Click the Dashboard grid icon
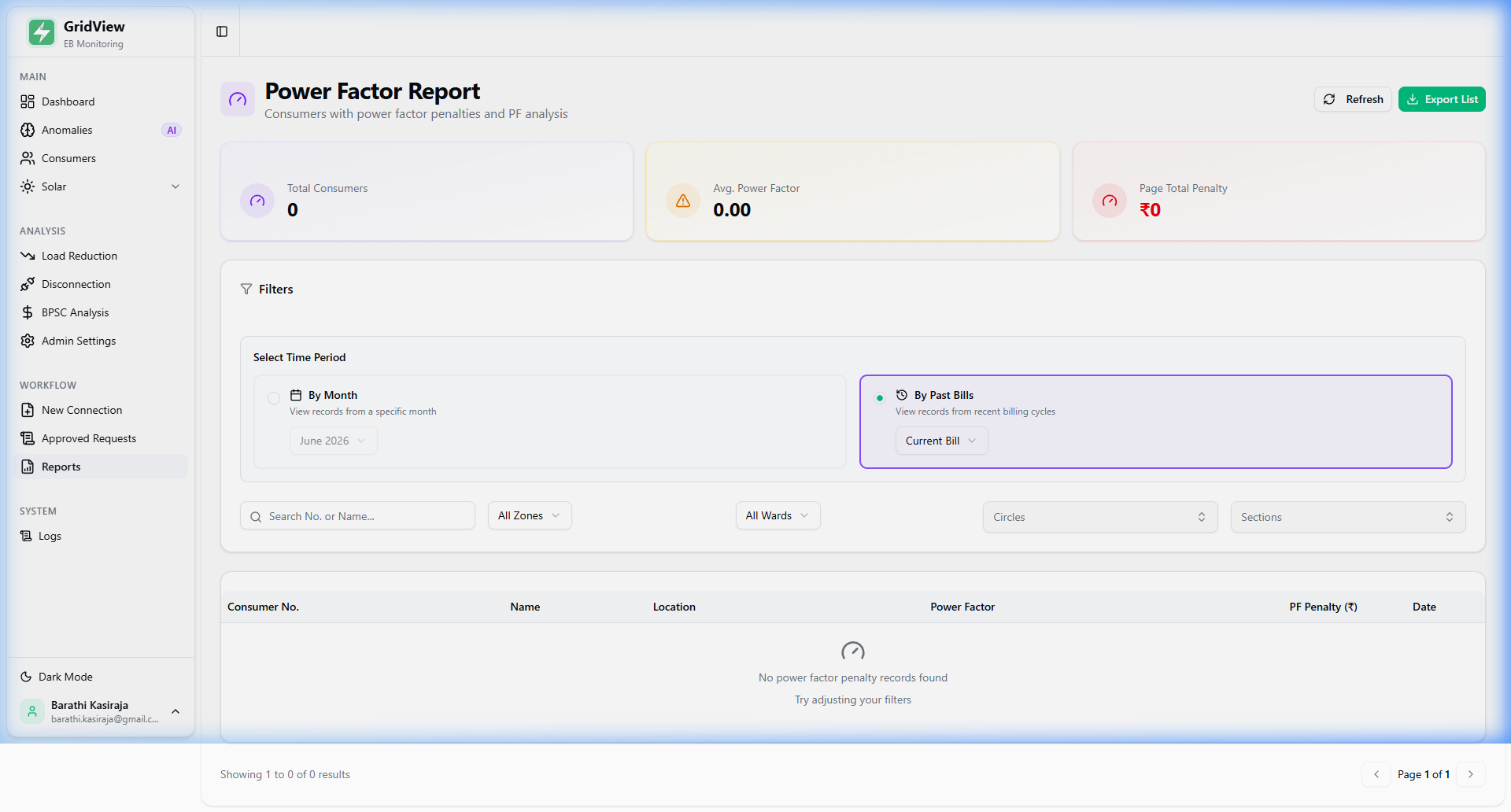 28,101
